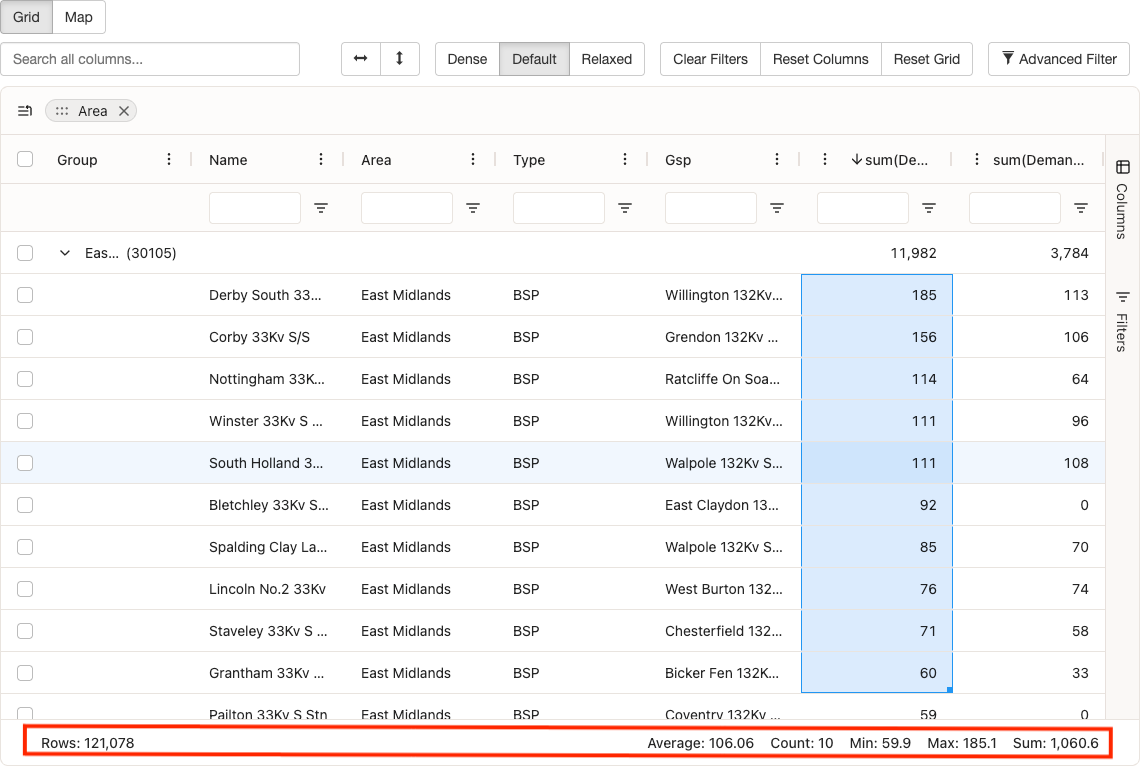1140x766 pixels.
Task: Open the filter funnel under the Type column
Action: click(x=625, y=207)
